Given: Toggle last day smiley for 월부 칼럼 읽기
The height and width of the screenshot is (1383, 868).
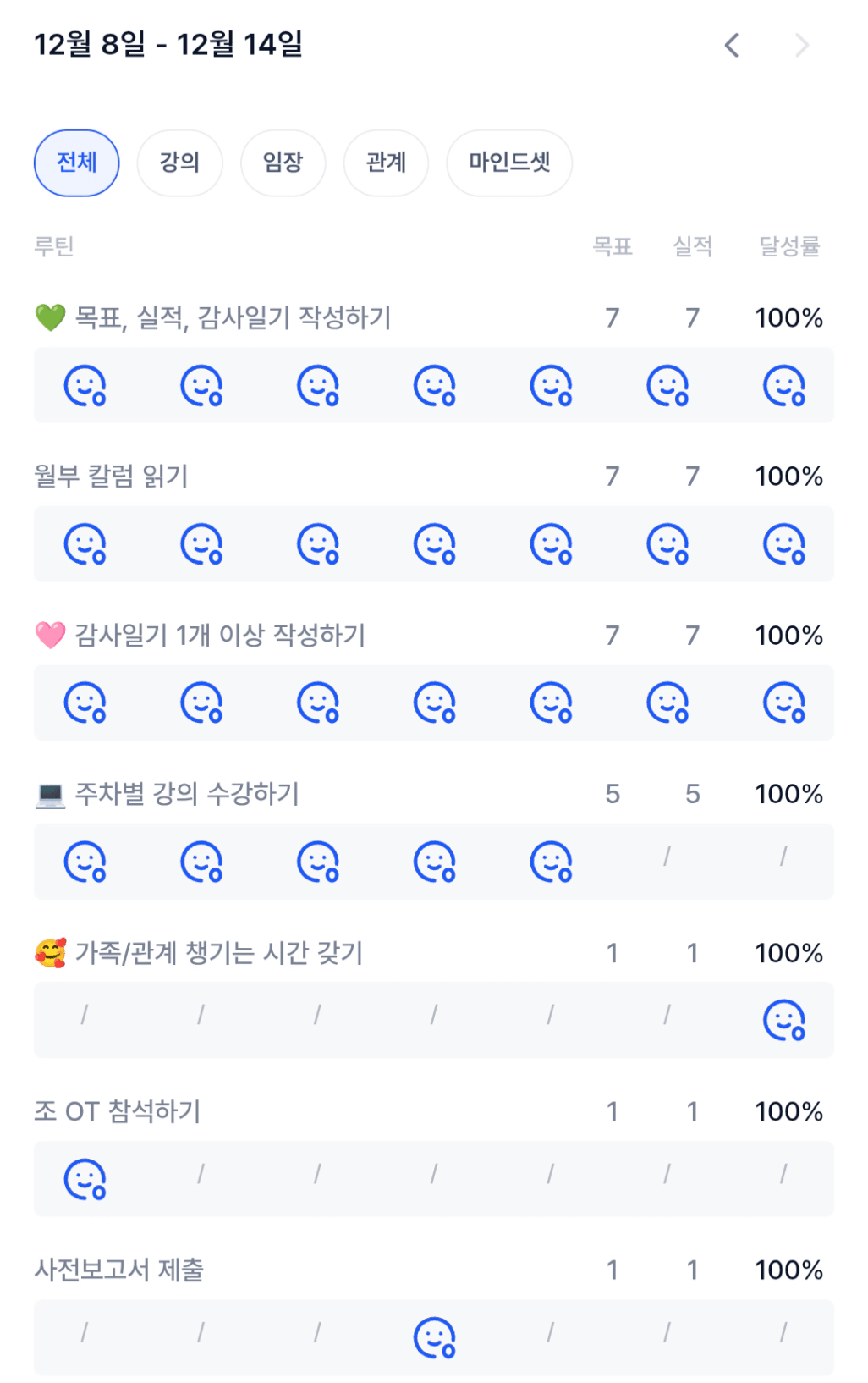Looking at the screenshot, I should pyautogui.click(x=784, y=544).
